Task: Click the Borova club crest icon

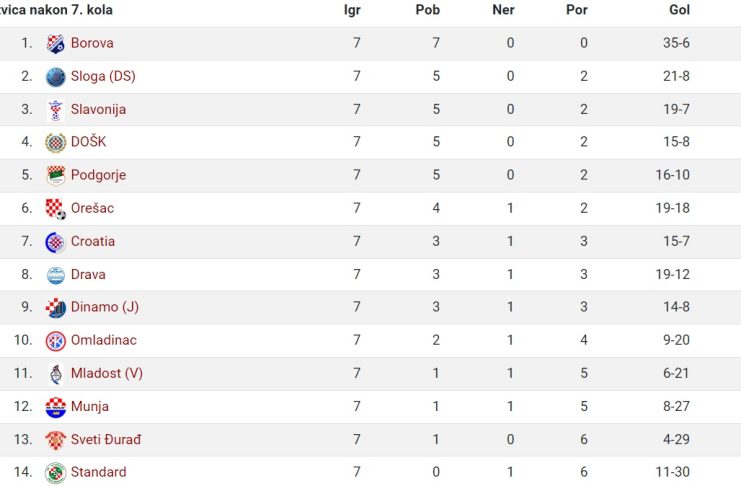Action: (x=55, y=43)
